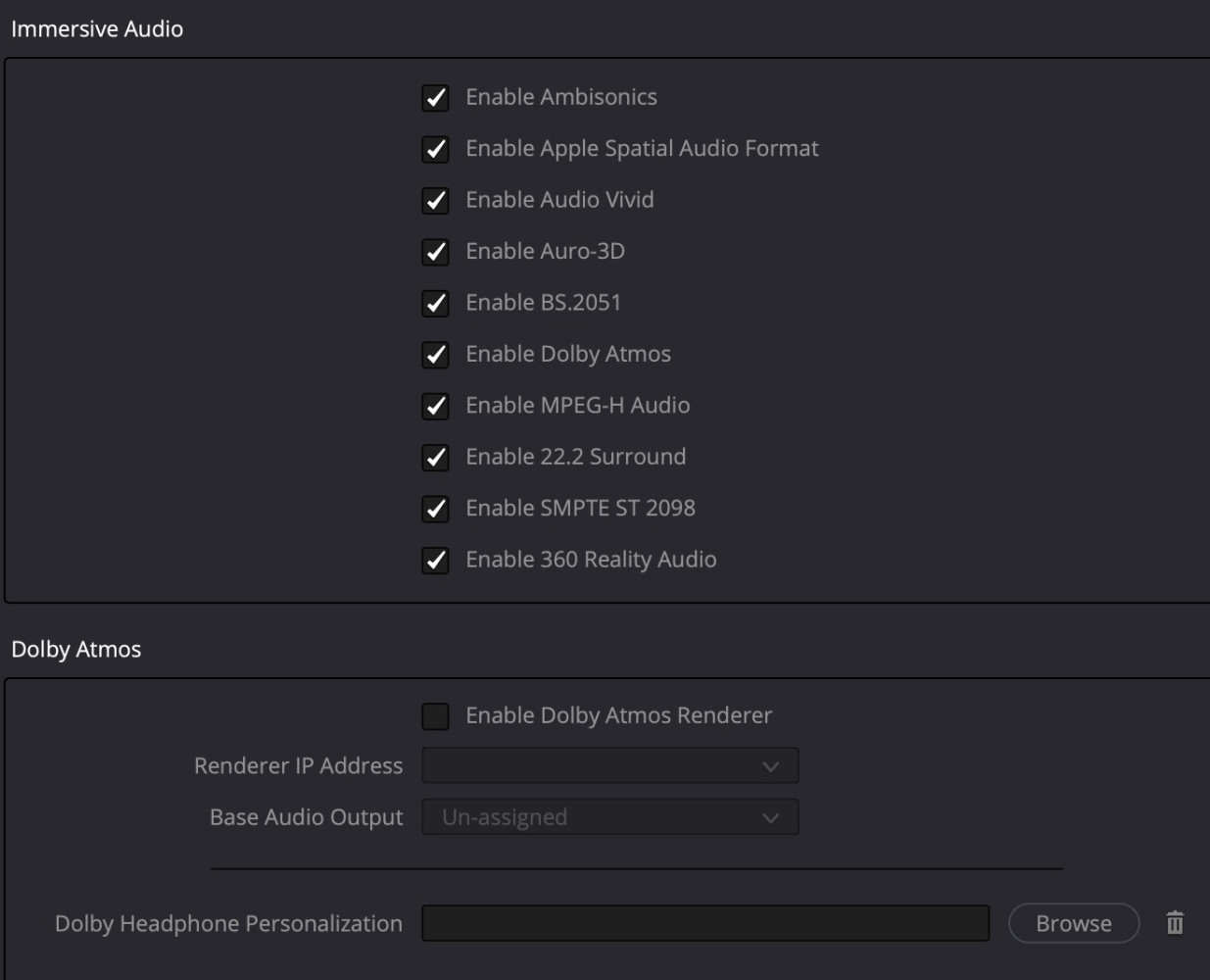Uncheck Enable Auro-3D
Viewport: 1210px width, 980px height.
pyautogui.click(x=435, y=252)
